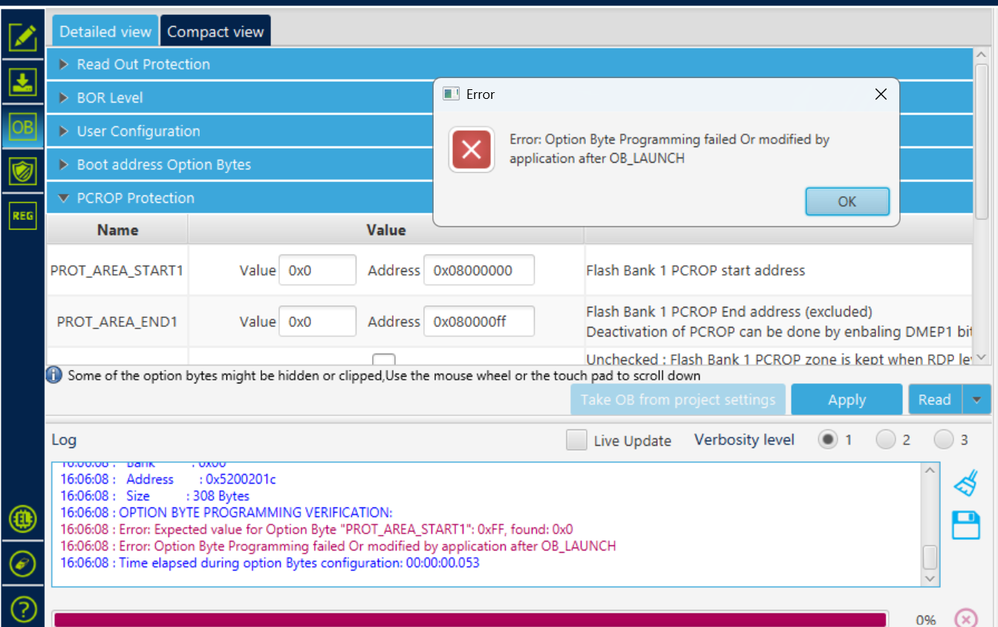
Task: Click the eraser icon in lower sidebar
Action: (x=22, y=564)
